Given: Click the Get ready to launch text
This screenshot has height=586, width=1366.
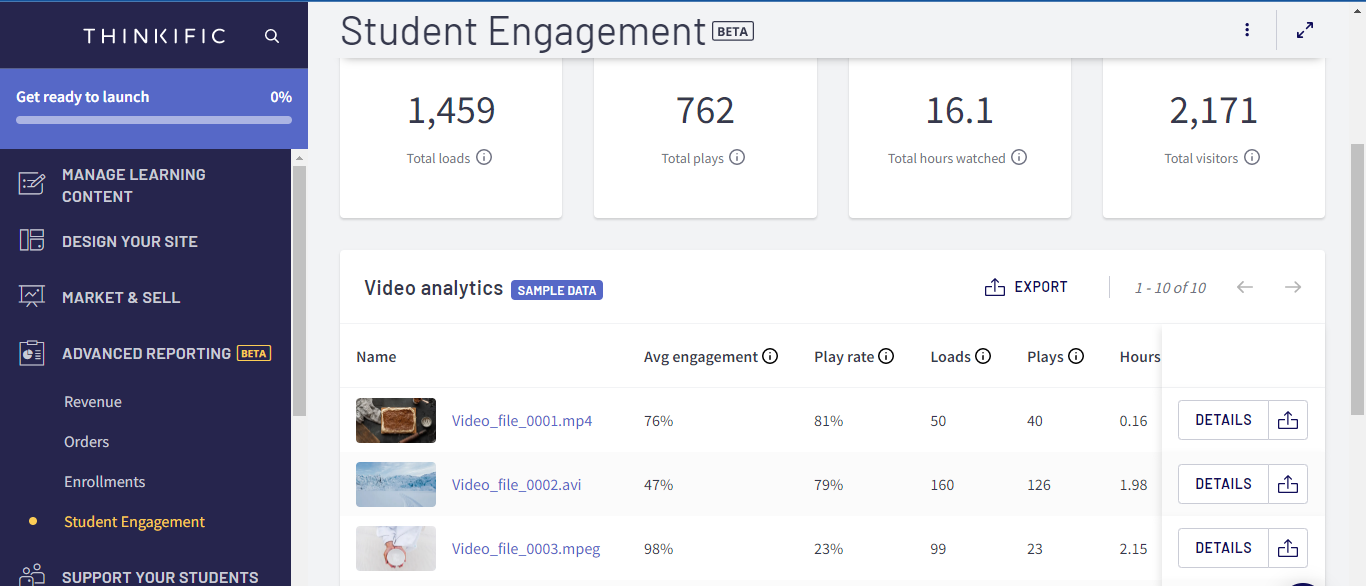Looking at the screenshot, I should 82,97.
